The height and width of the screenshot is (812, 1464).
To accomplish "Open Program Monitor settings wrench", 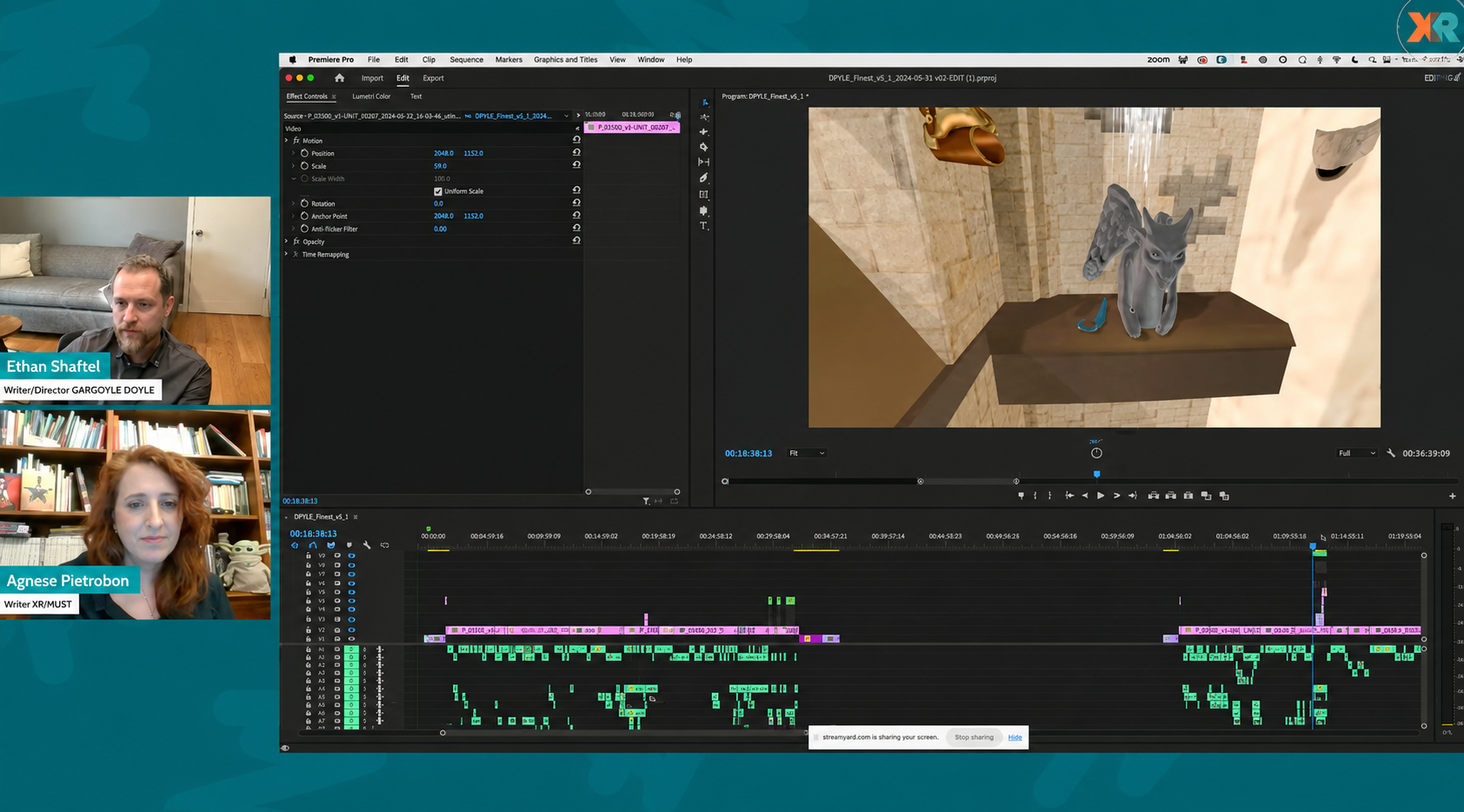I will click(1391, 453).
